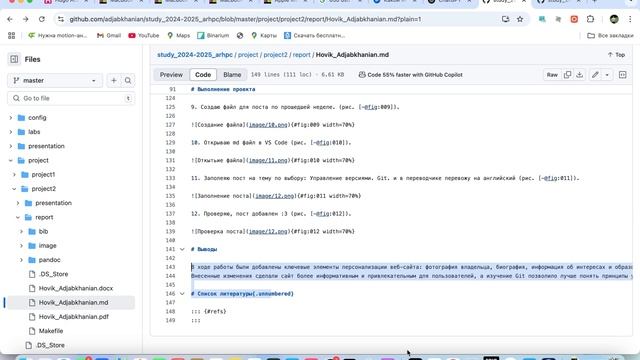640x360 pixels.
Task: Collapse the project2 folder chevron
Action: [x=14, y=189]
